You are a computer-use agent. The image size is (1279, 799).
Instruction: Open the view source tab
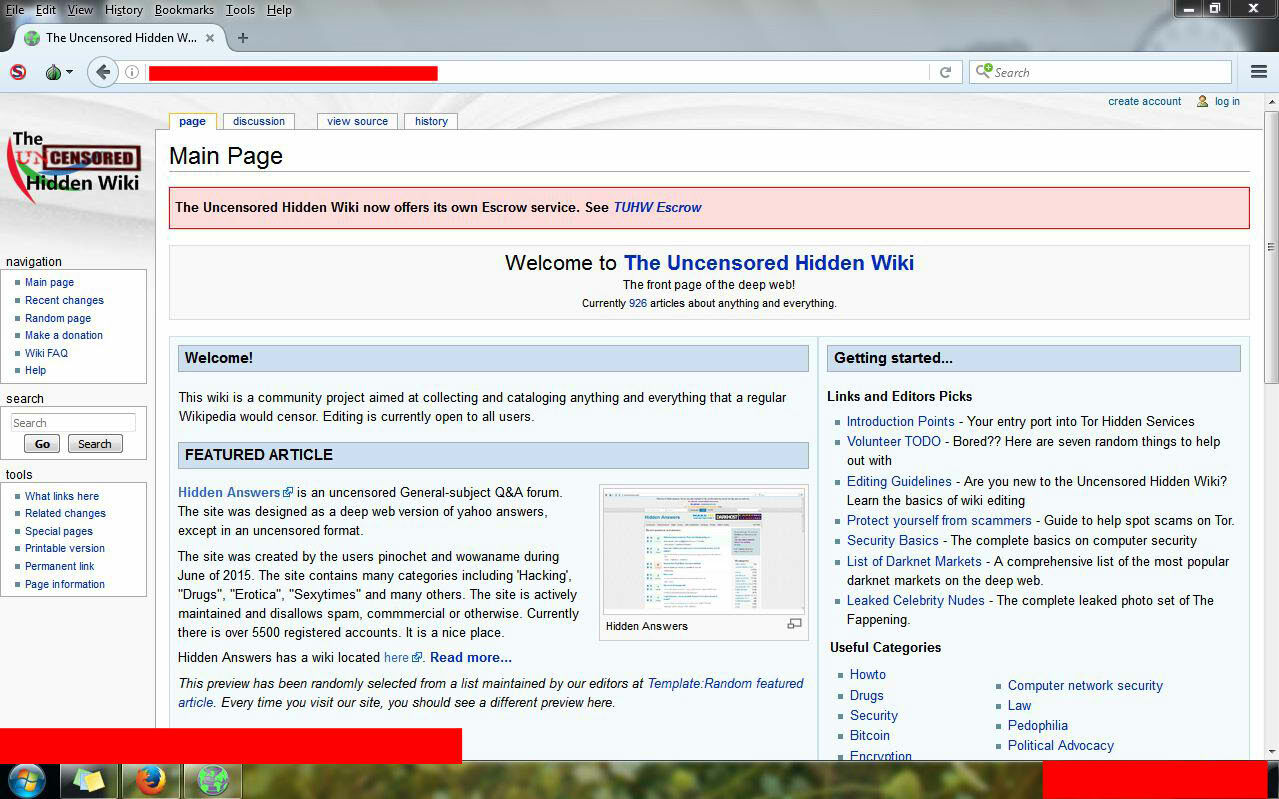click(x=357, y=121)
